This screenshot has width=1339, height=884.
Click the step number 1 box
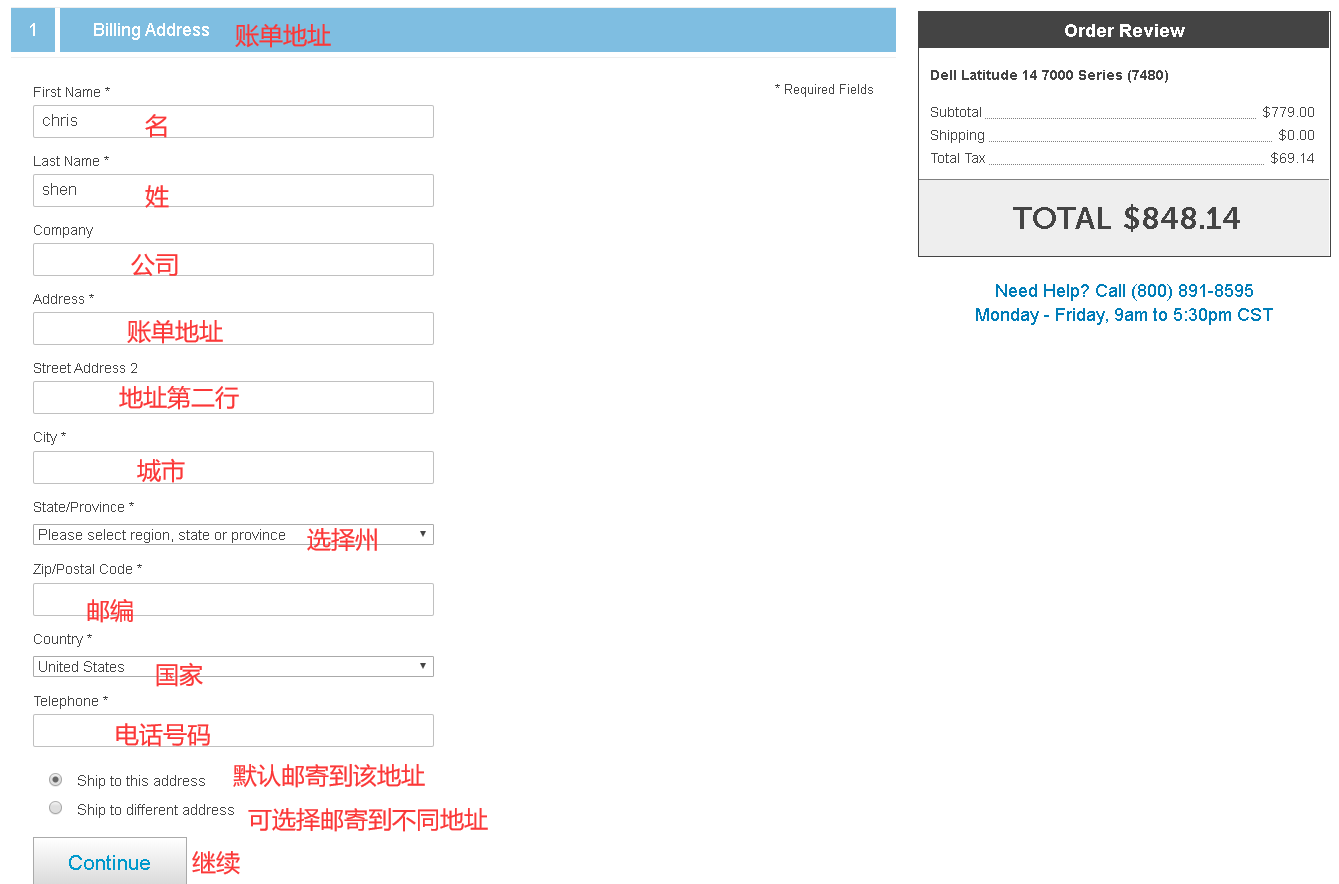click(33, 30)
